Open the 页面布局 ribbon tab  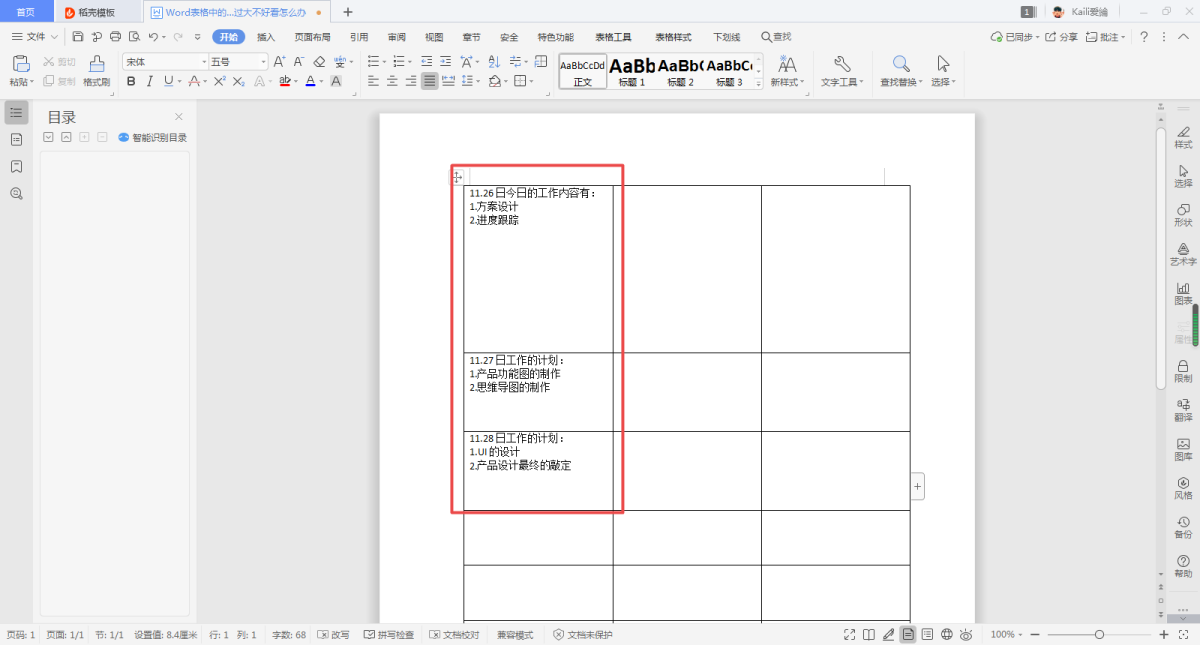pos(312,37)
